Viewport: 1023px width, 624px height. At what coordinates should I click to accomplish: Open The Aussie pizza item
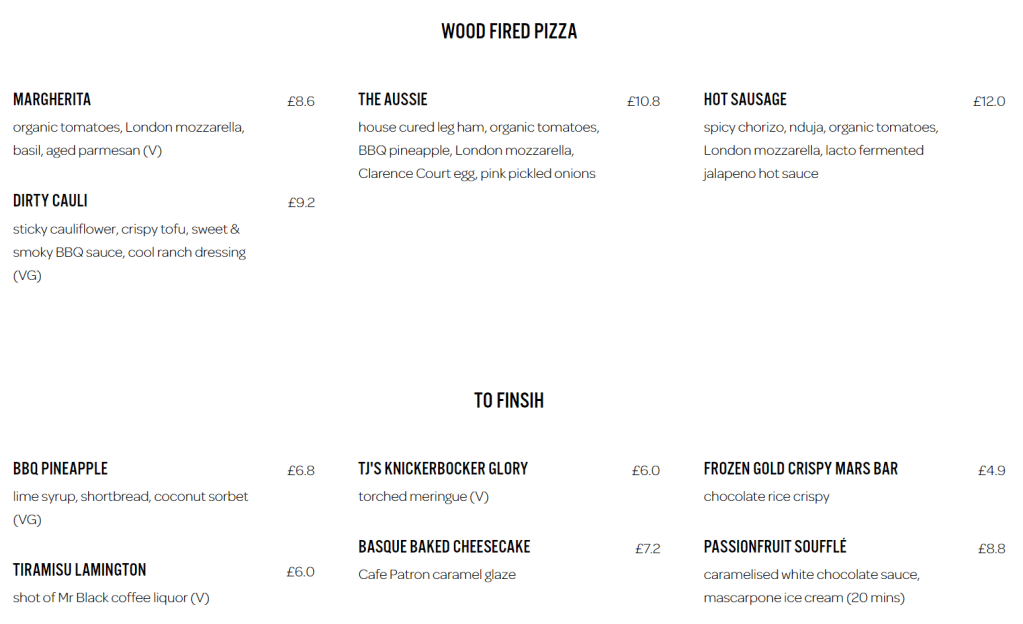pyautogui.click(x=393, y=100)
